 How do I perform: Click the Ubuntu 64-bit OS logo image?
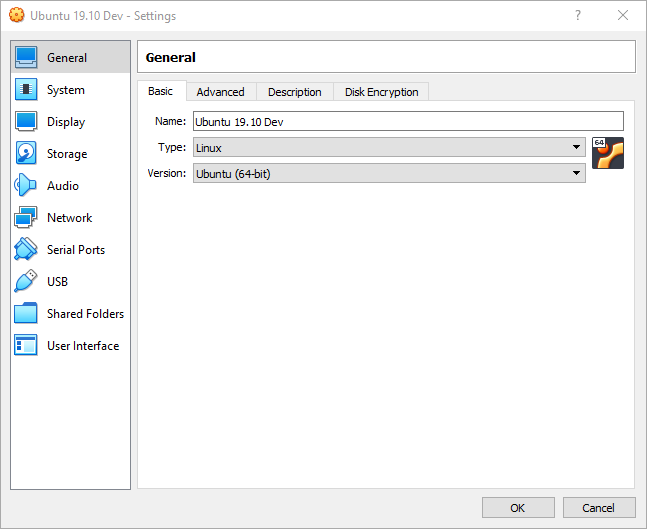[x=608, y=153]
